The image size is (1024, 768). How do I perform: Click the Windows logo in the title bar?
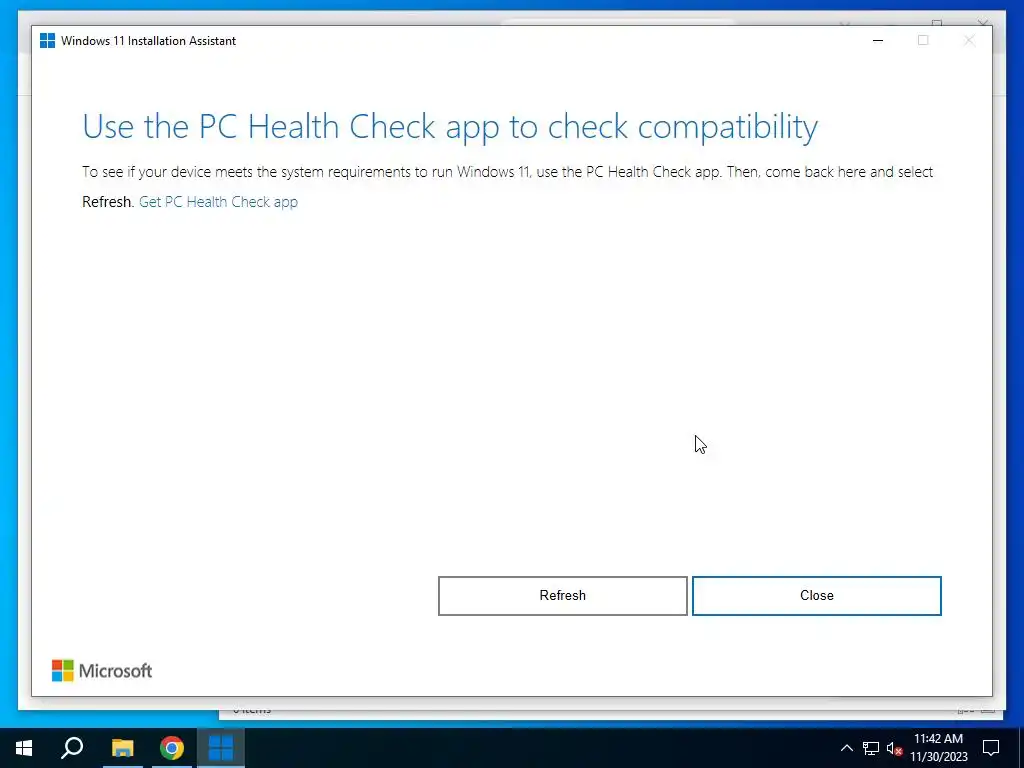point(47,40)
